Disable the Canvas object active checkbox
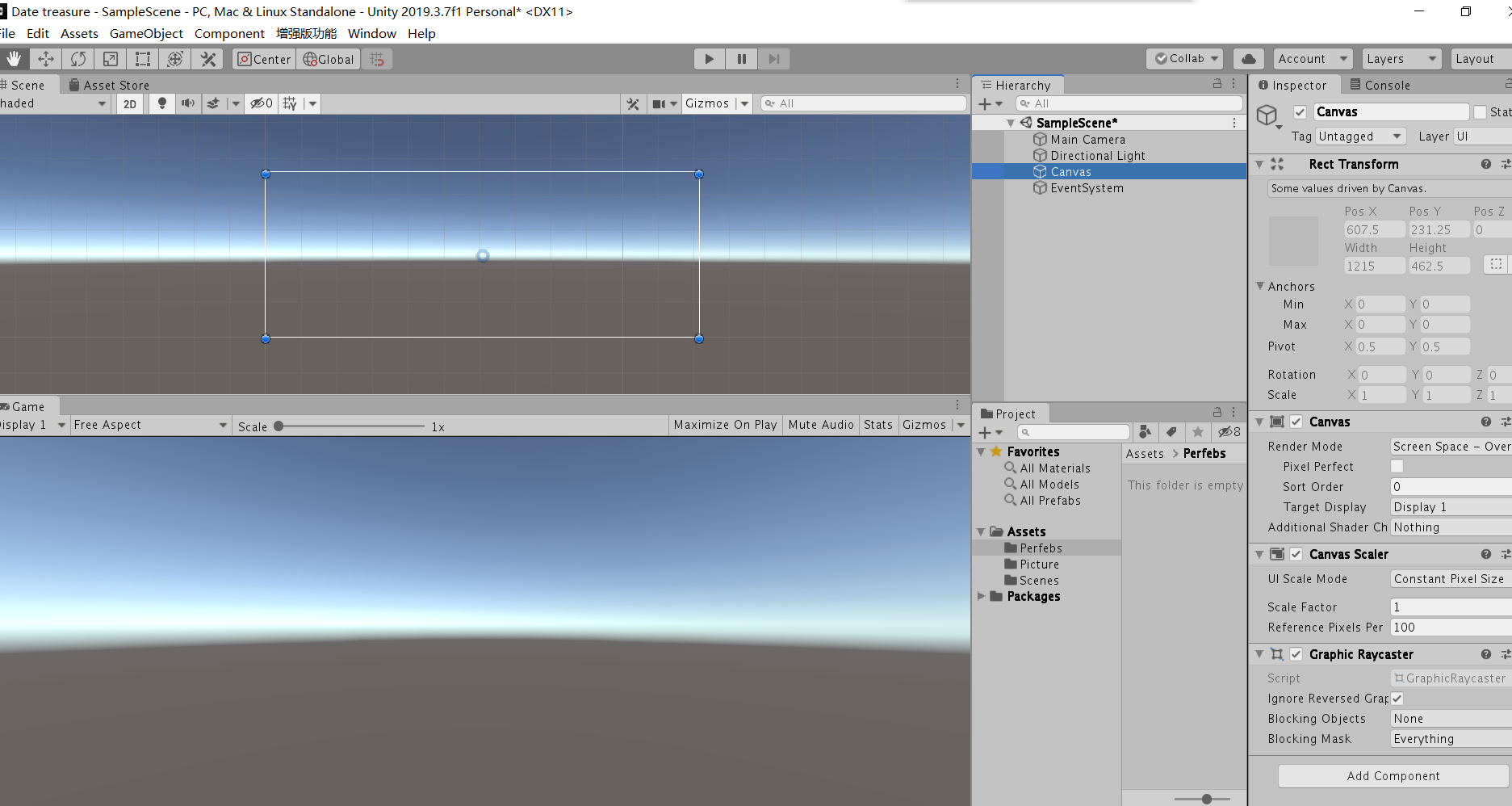Image resolution: width=1512 pixels, height=806 pixels. tap(1300, 112)
